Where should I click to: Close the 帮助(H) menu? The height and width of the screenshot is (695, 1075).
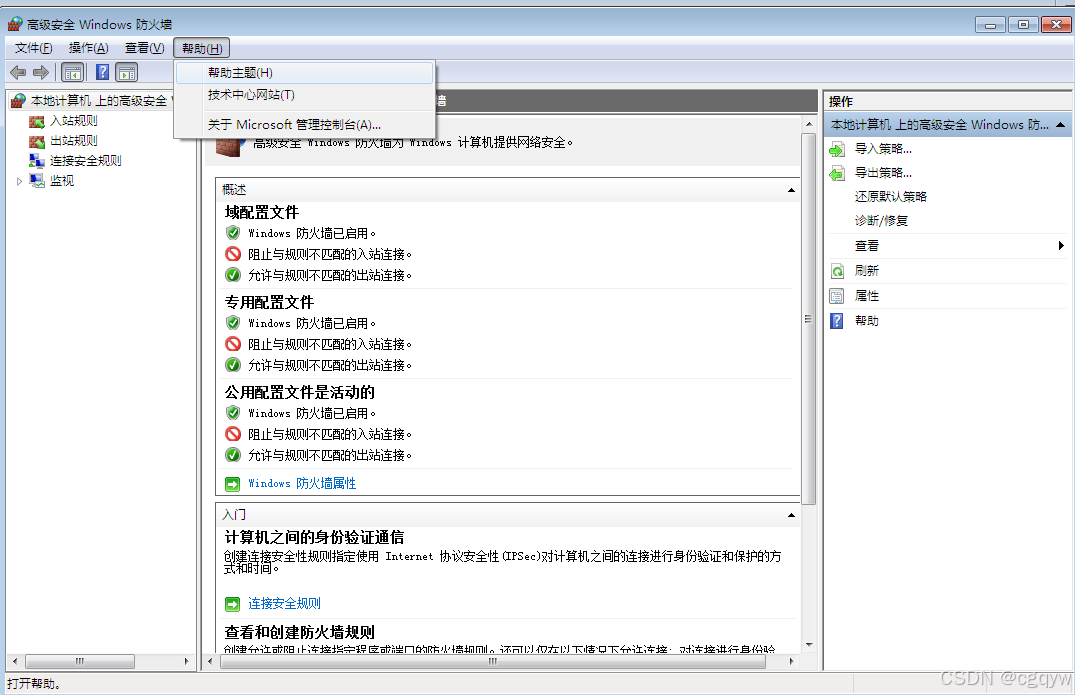pyautogui.click(x=202, y=48)
